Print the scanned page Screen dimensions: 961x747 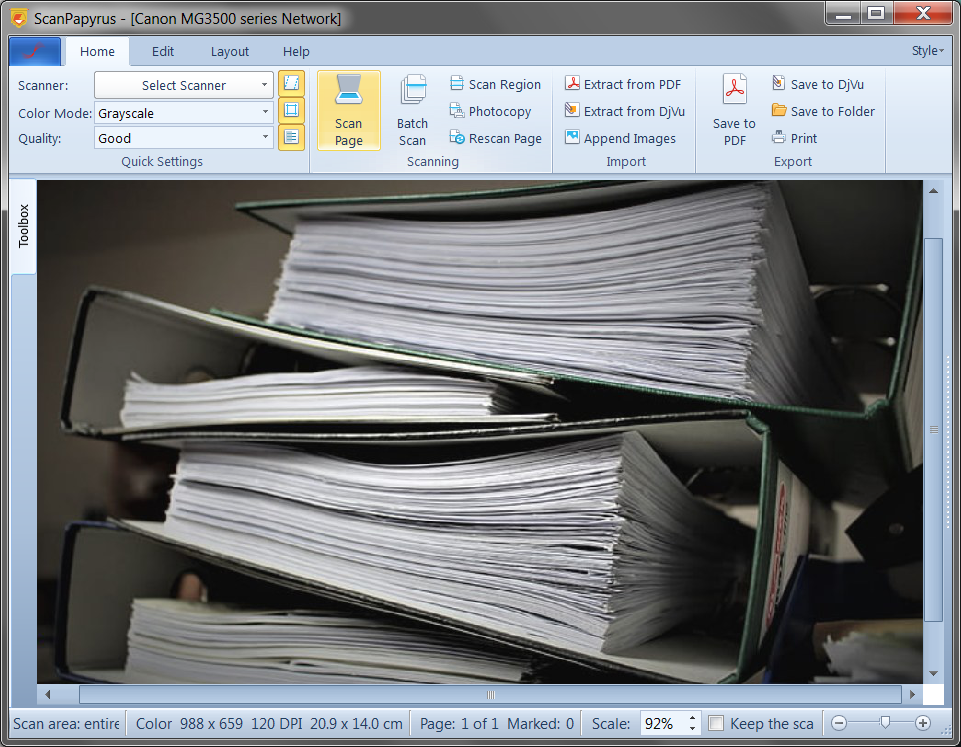click(x=794, y=139)
